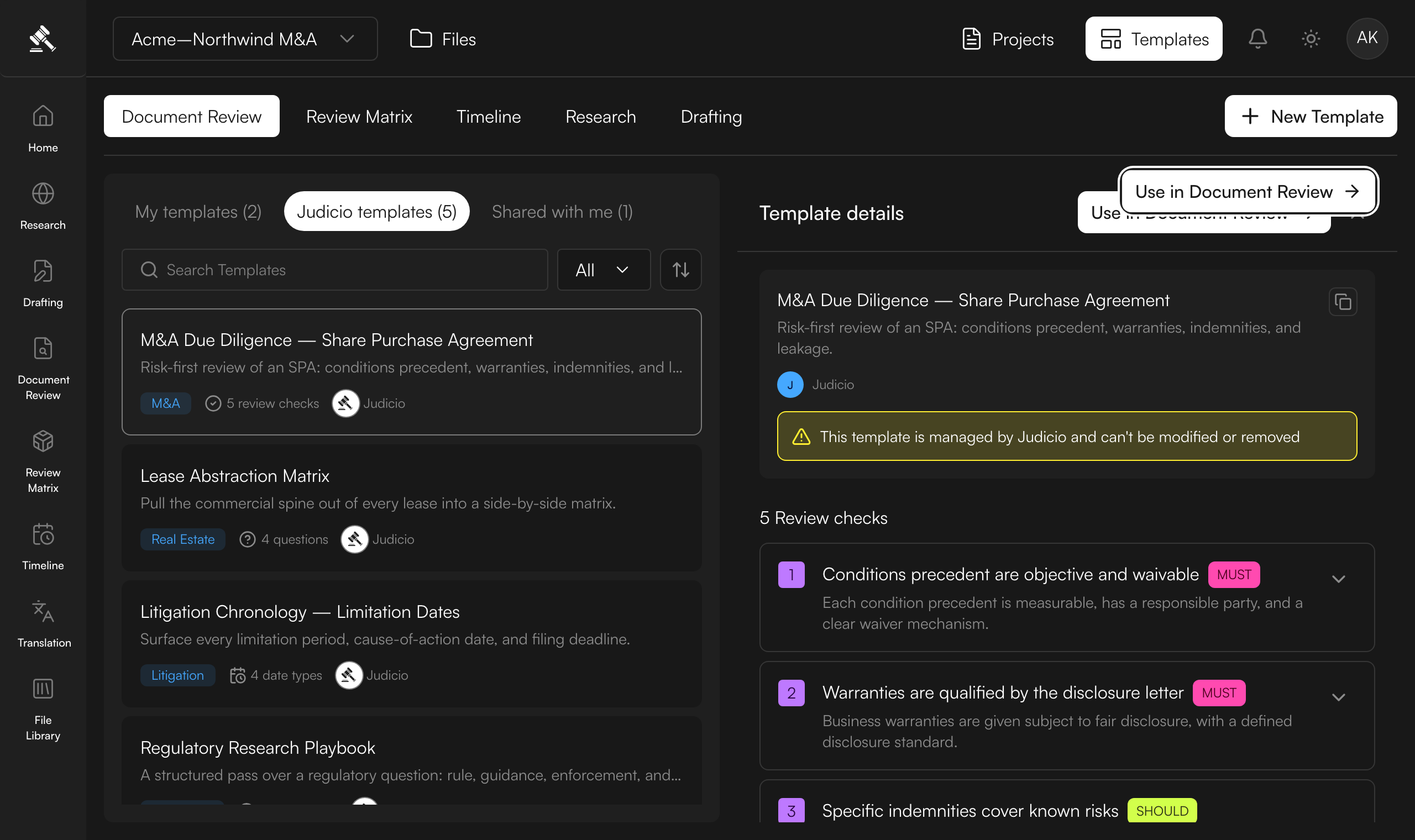1415x840 pixels.
Task: Open the Acme—Northwind M&A project dropdown
Action: tap(245, 39)
